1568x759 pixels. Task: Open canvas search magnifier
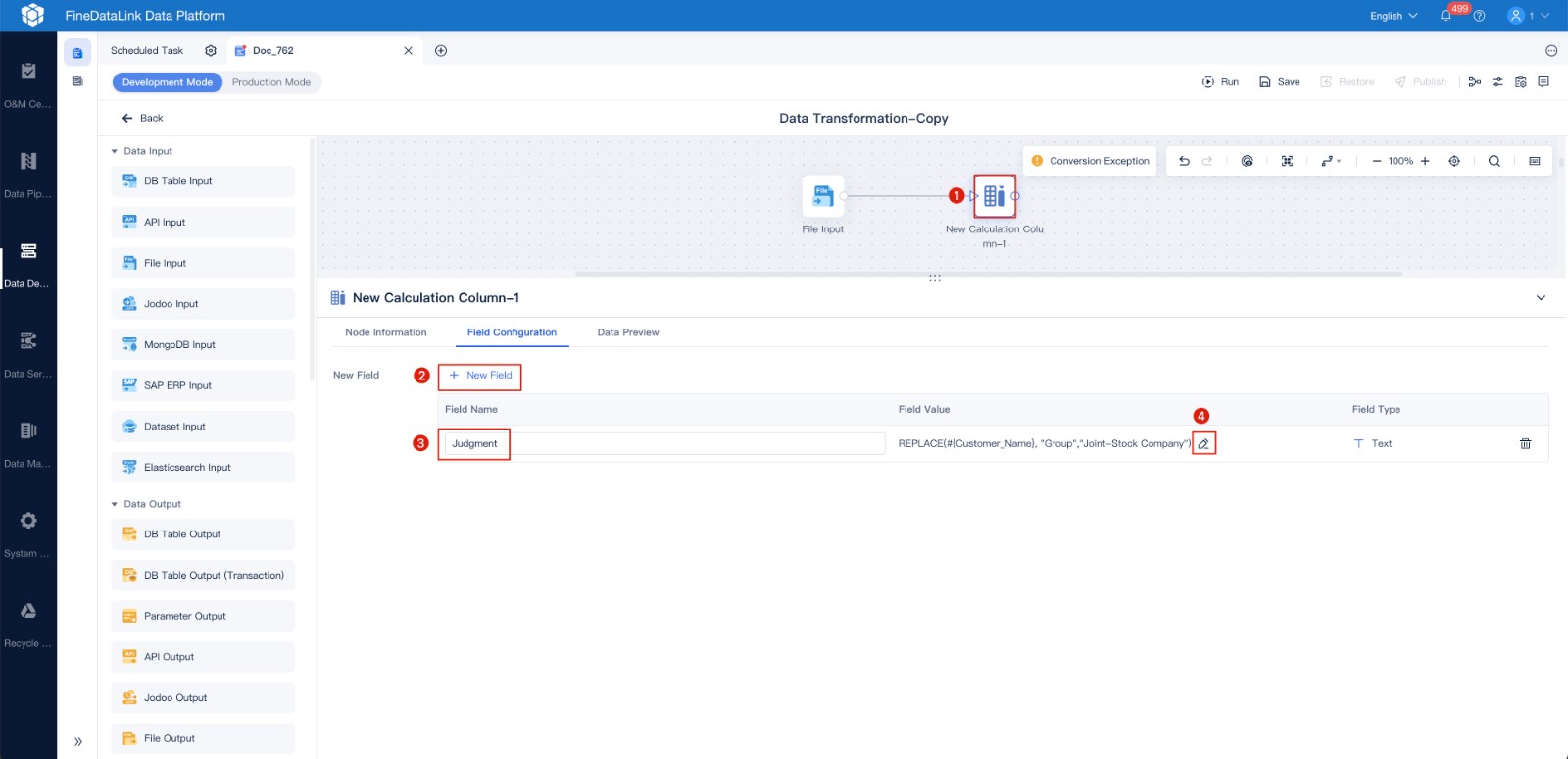pyautogui.click(x=1494, y=161)
